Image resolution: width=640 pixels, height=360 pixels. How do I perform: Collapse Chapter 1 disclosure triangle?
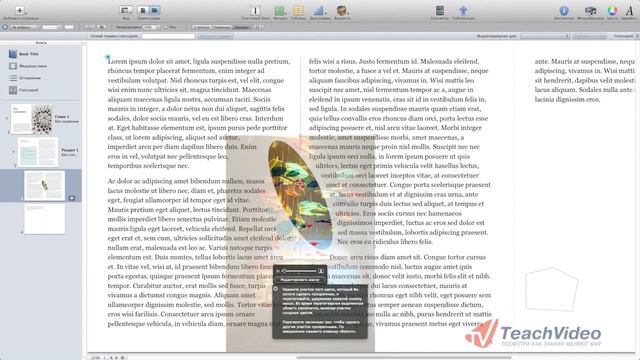pyautogui.click(x=6, y=118)
